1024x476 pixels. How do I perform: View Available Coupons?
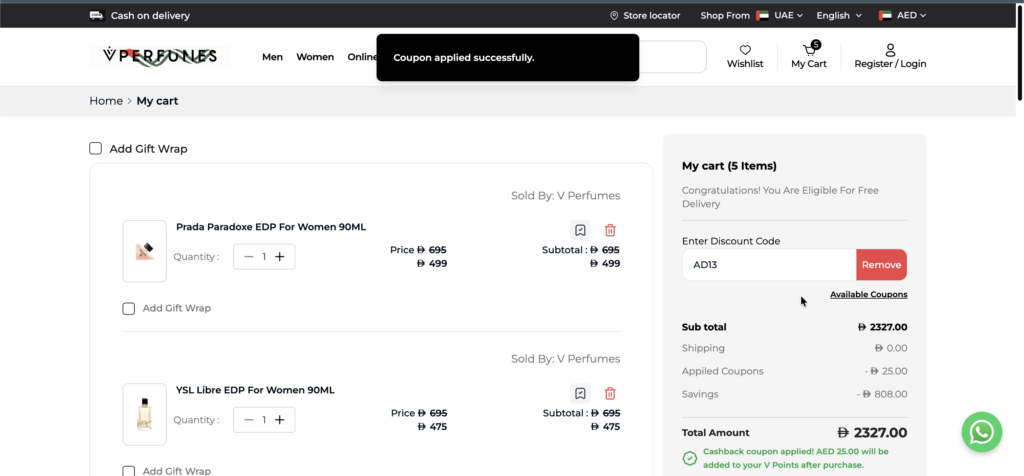point(869,294)
